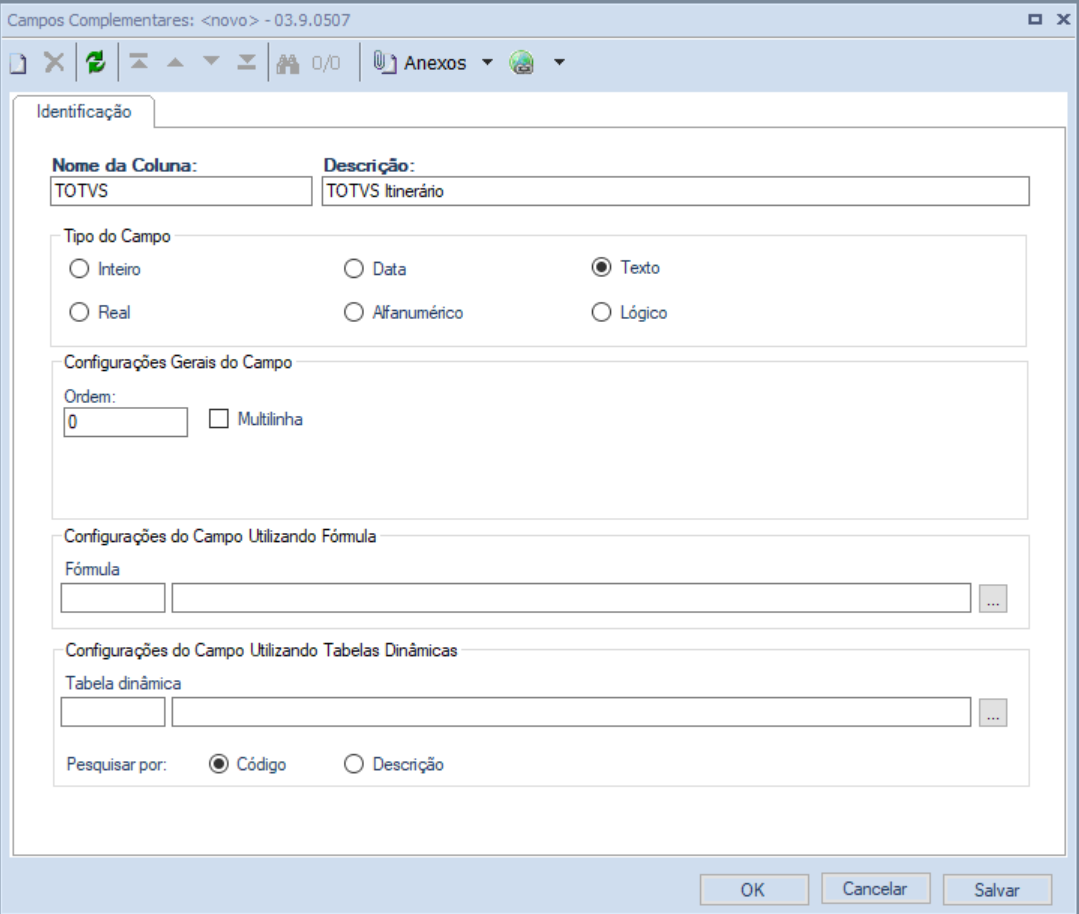Viewport: 1079px width, 914px height.
Task: Click the Descrição text field
Action: (x=676, y=191)
